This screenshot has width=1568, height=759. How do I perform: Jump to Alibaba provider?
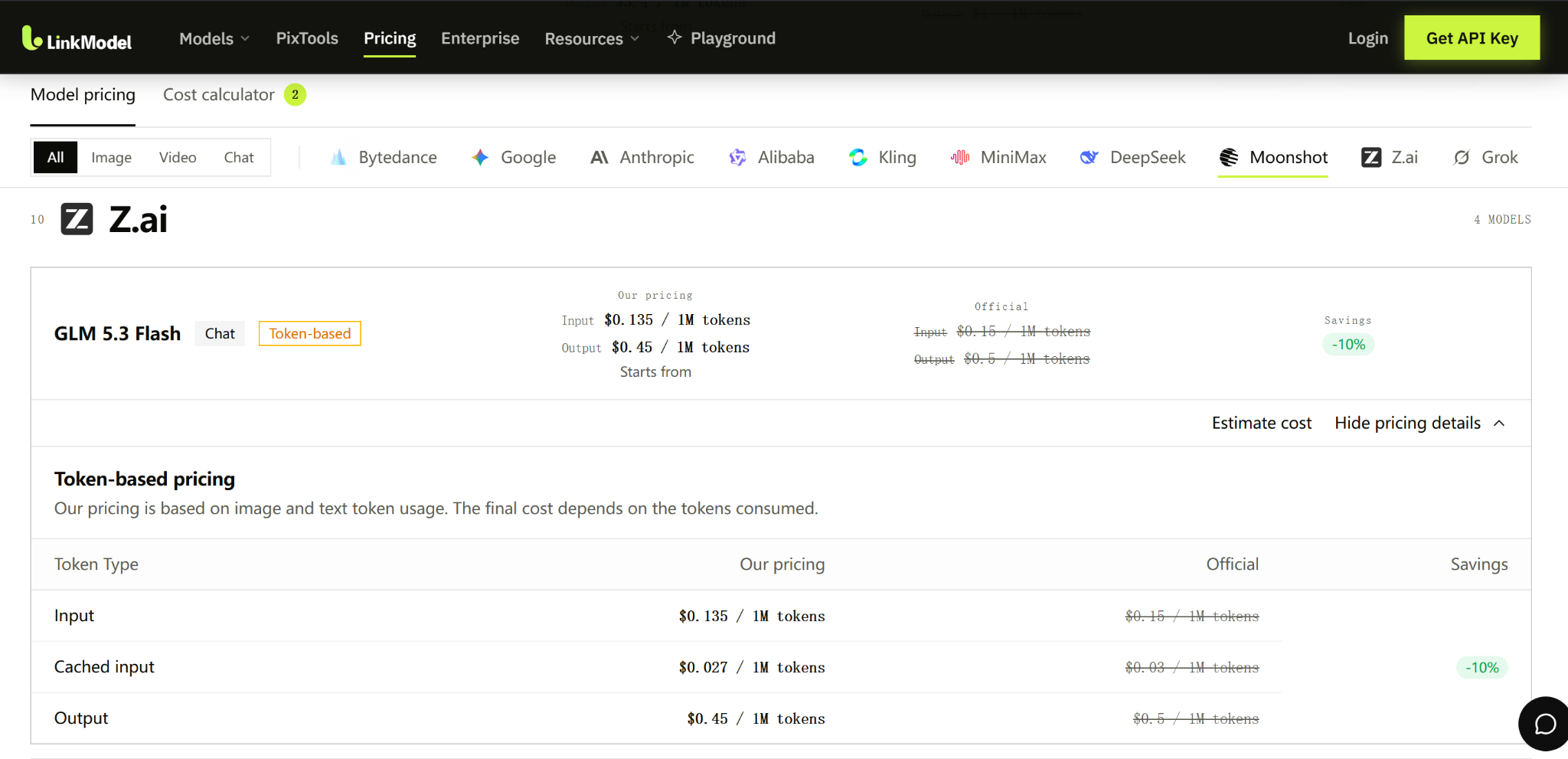pos(772,157)
